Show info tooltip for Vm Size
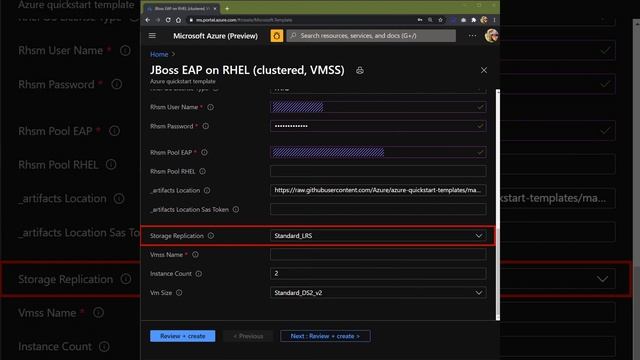This screenshot has height=360, width=640. click(179, 293)
